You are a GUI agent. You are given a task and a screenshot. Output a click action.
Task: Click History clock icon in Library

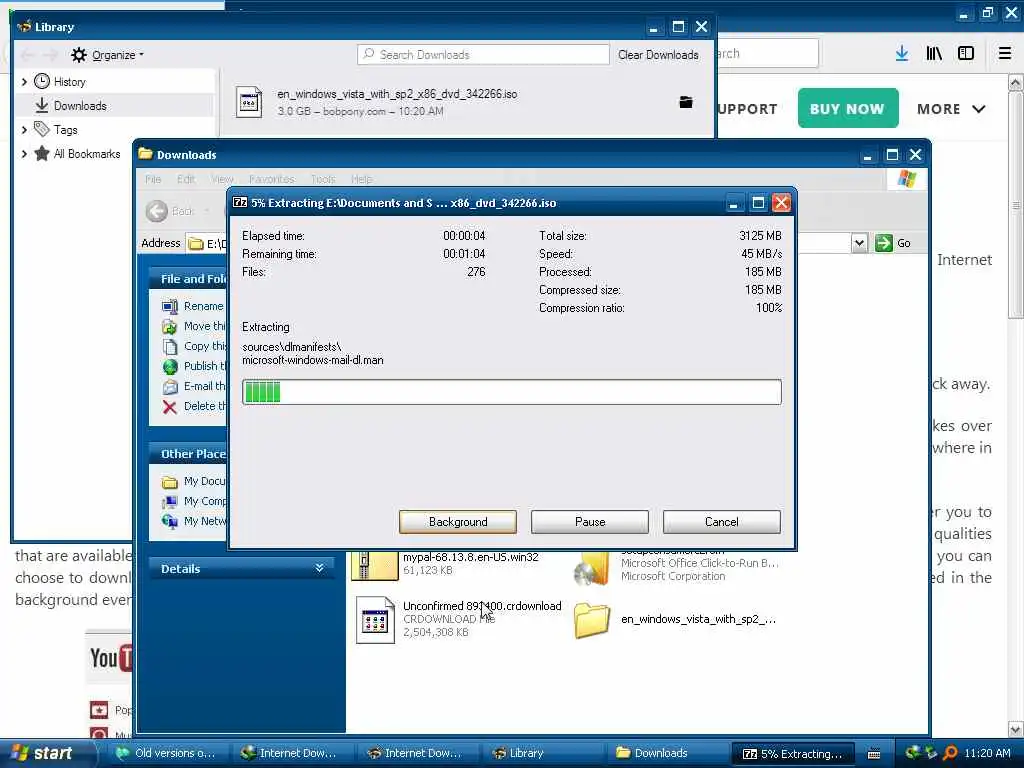(42, 82)
